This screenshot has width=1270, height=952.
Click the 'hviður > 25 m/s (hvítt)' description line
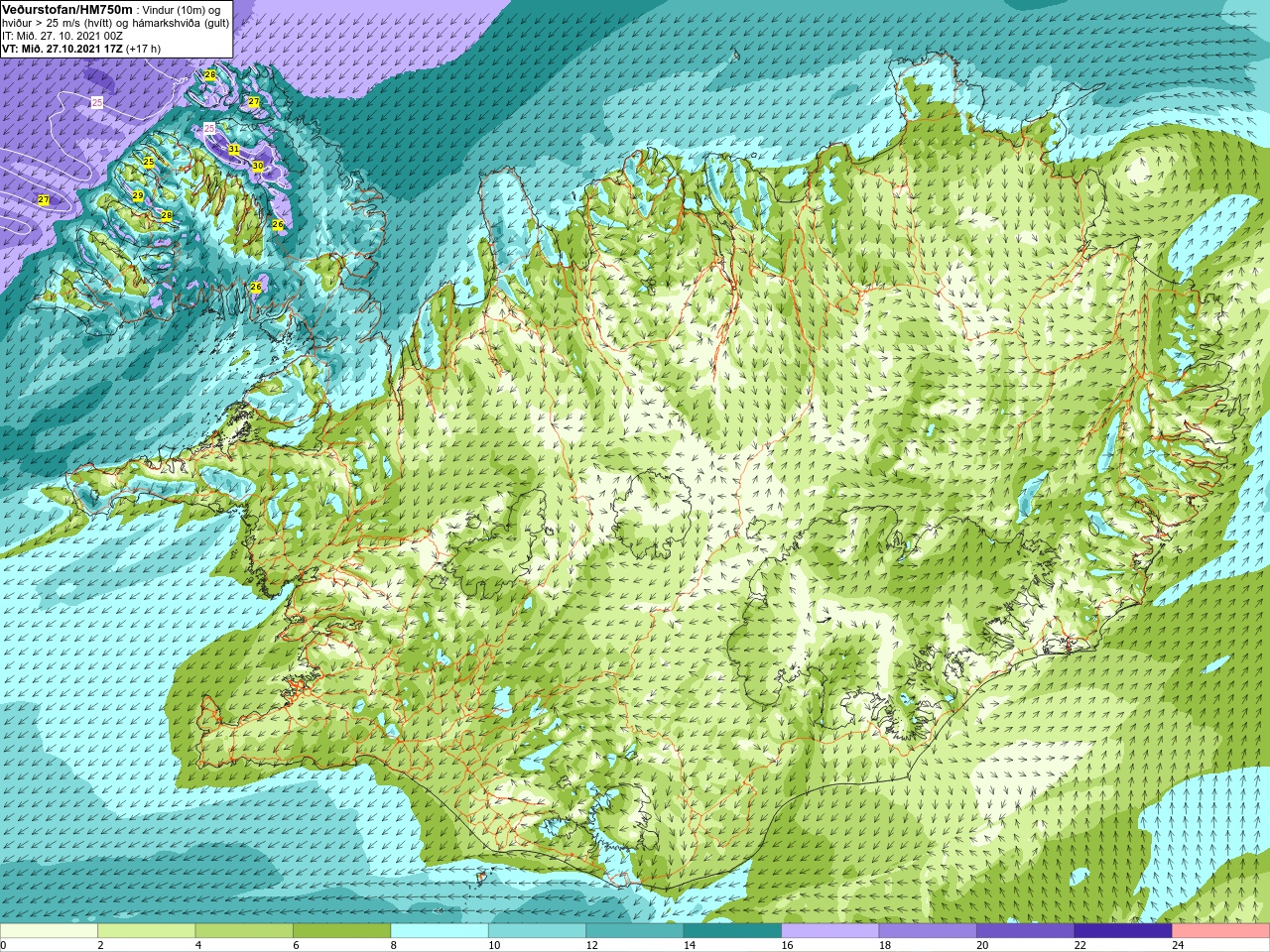click(58, 23)
